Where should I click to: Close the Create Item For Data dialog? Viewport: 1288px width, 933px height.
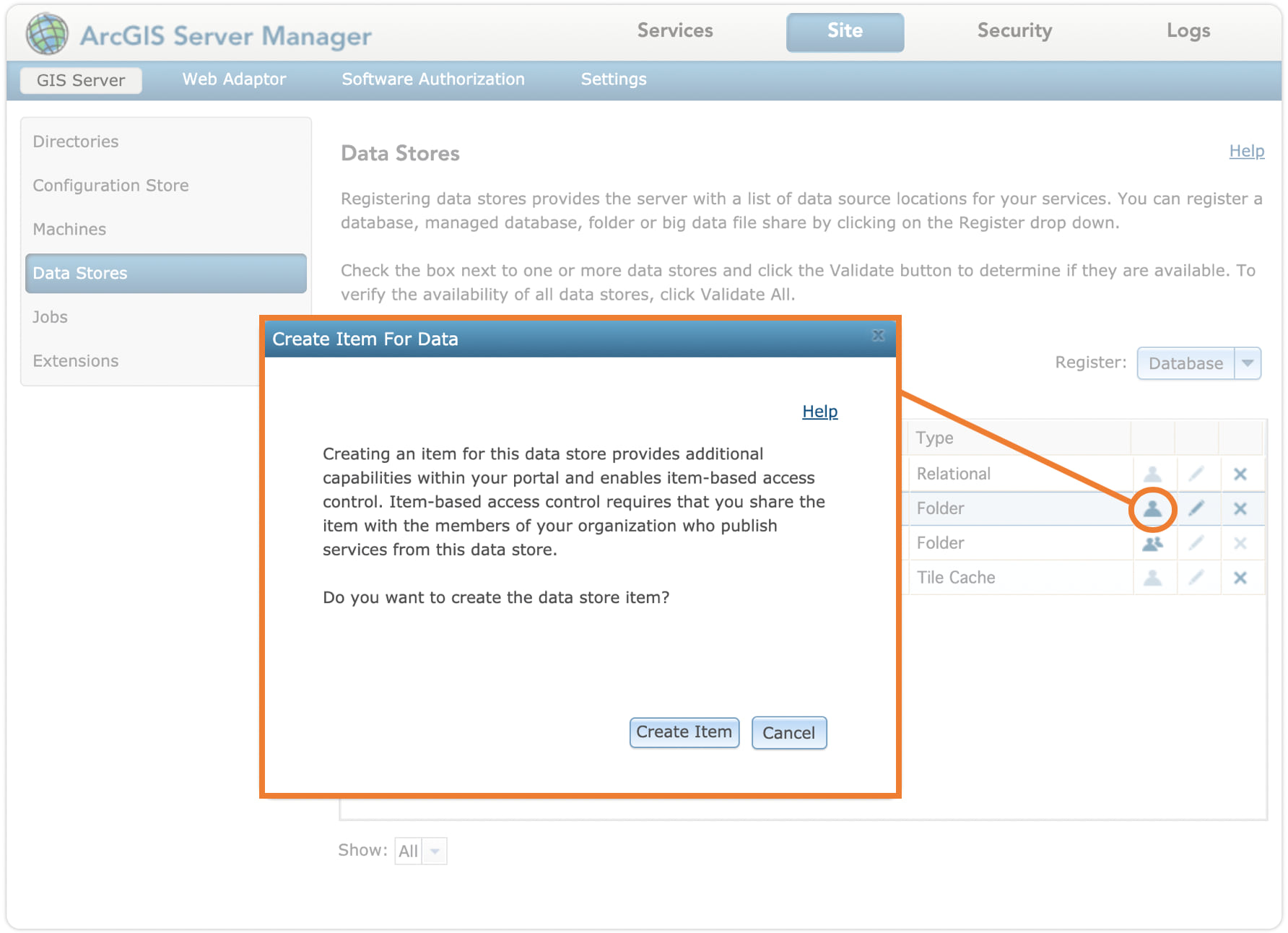[x=878, y=336]
